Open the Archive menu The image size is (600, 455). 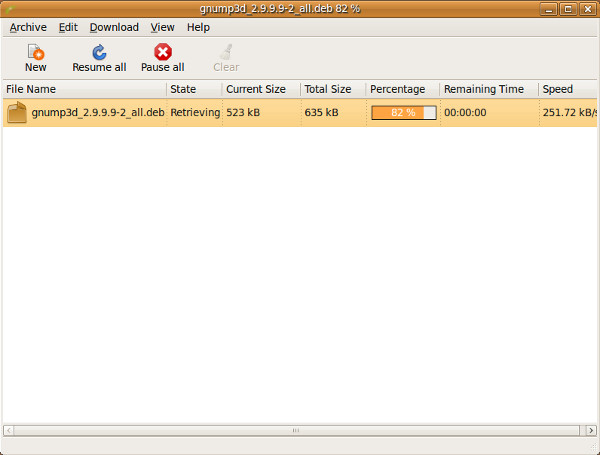(28, 27)
